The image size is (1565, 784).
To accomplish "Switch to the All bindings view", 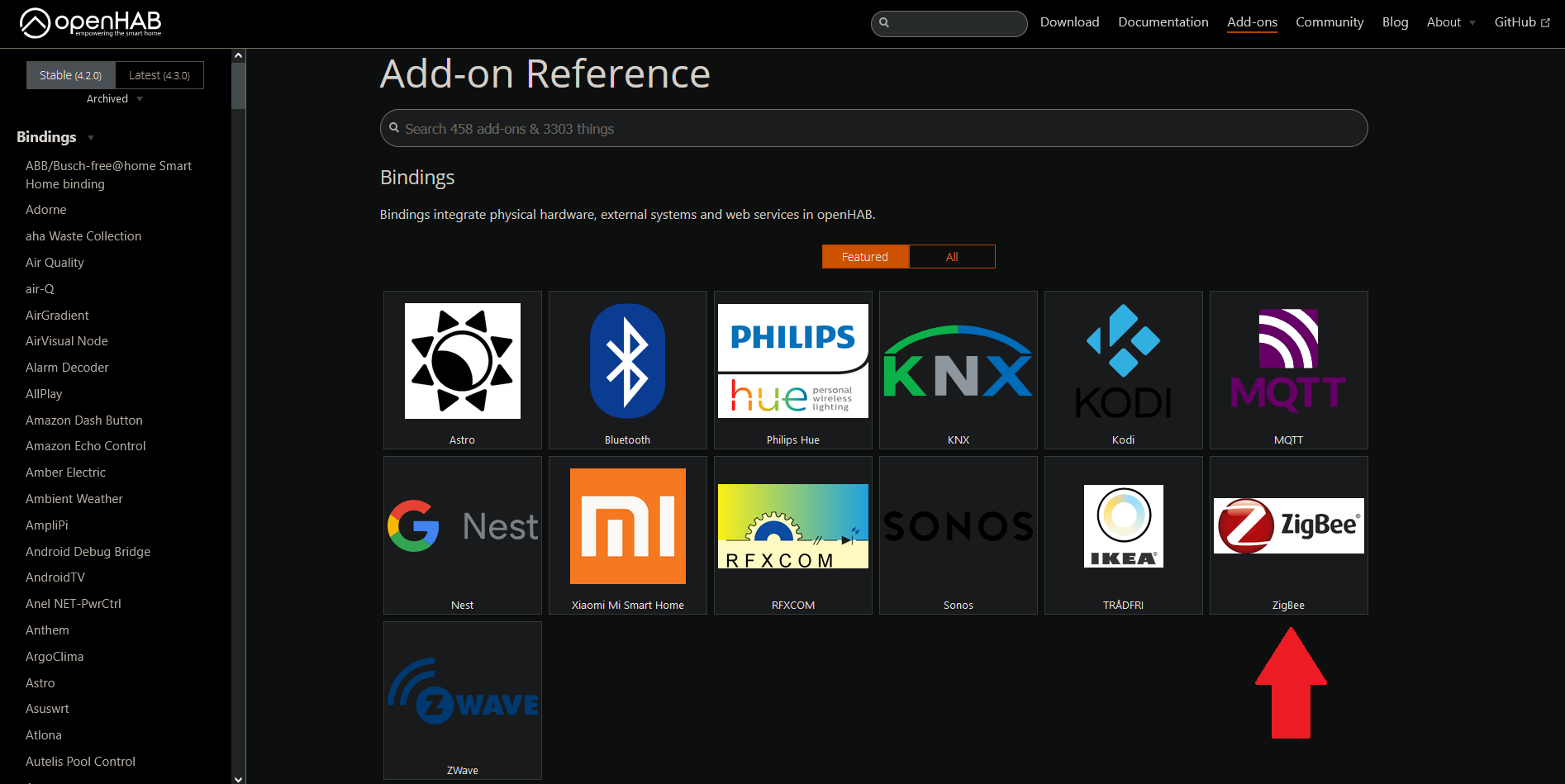I will (x=951, y=256).
